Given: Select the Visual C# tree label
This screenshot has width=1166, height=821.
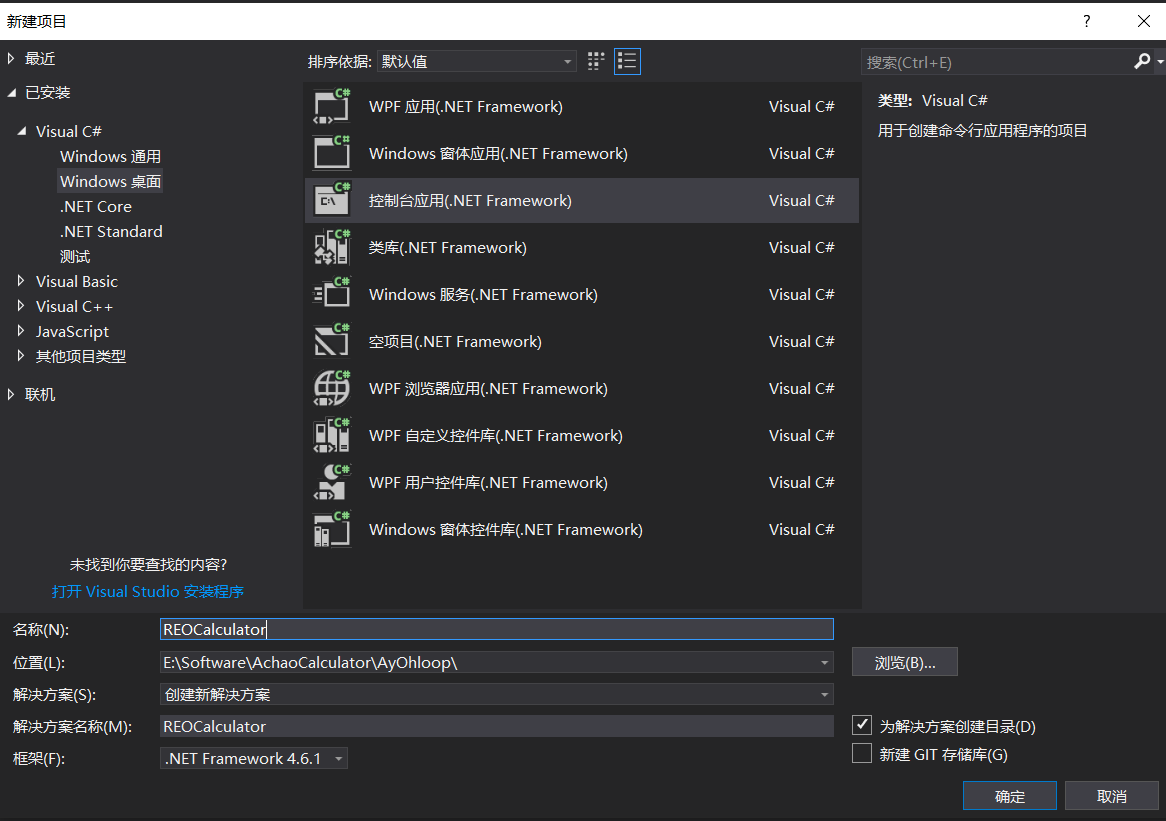Looking at the screenshot, I should (68, 131).
